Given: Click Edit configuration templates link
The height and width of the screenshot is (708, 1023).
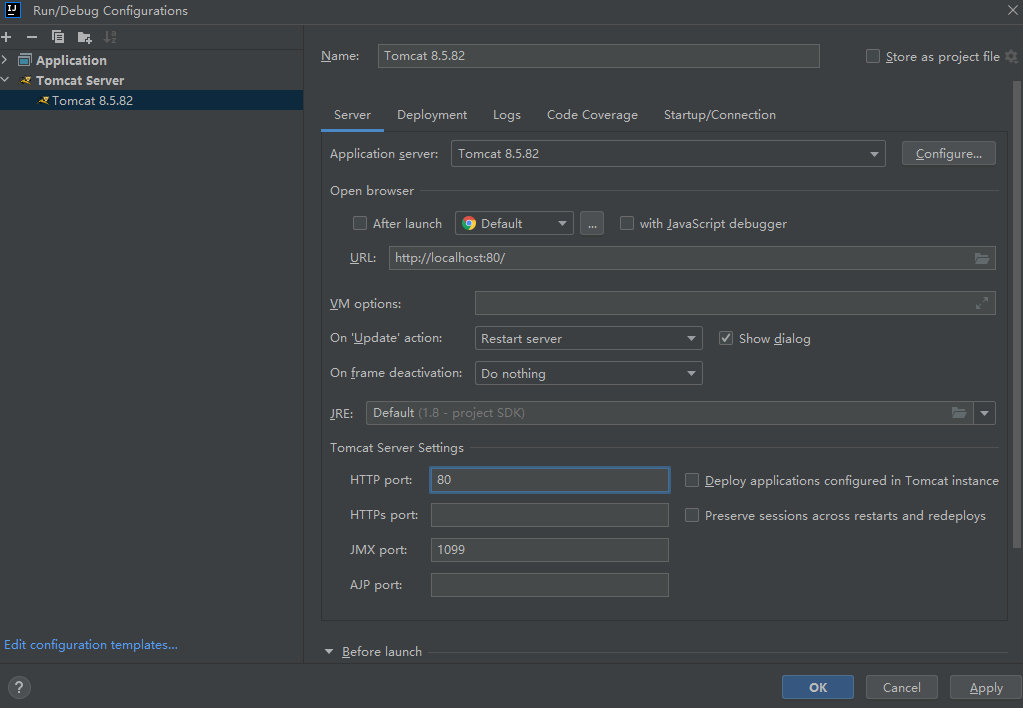Looking at the screenshot, I should point(91,645).
